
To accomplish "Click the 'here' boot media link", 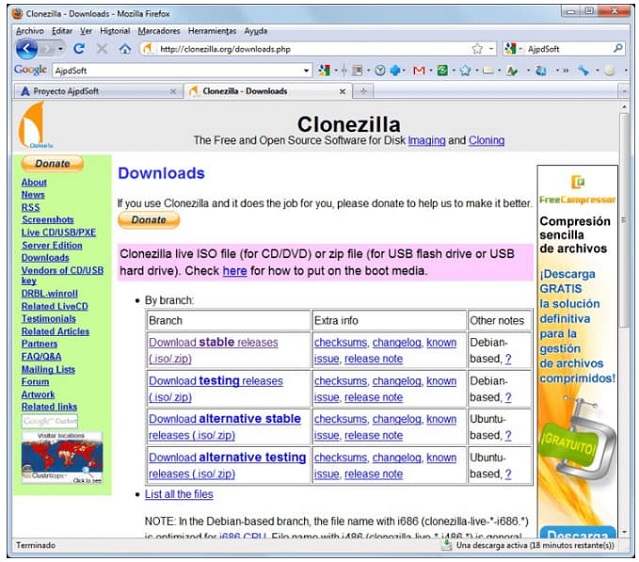I will pos(235,271).
